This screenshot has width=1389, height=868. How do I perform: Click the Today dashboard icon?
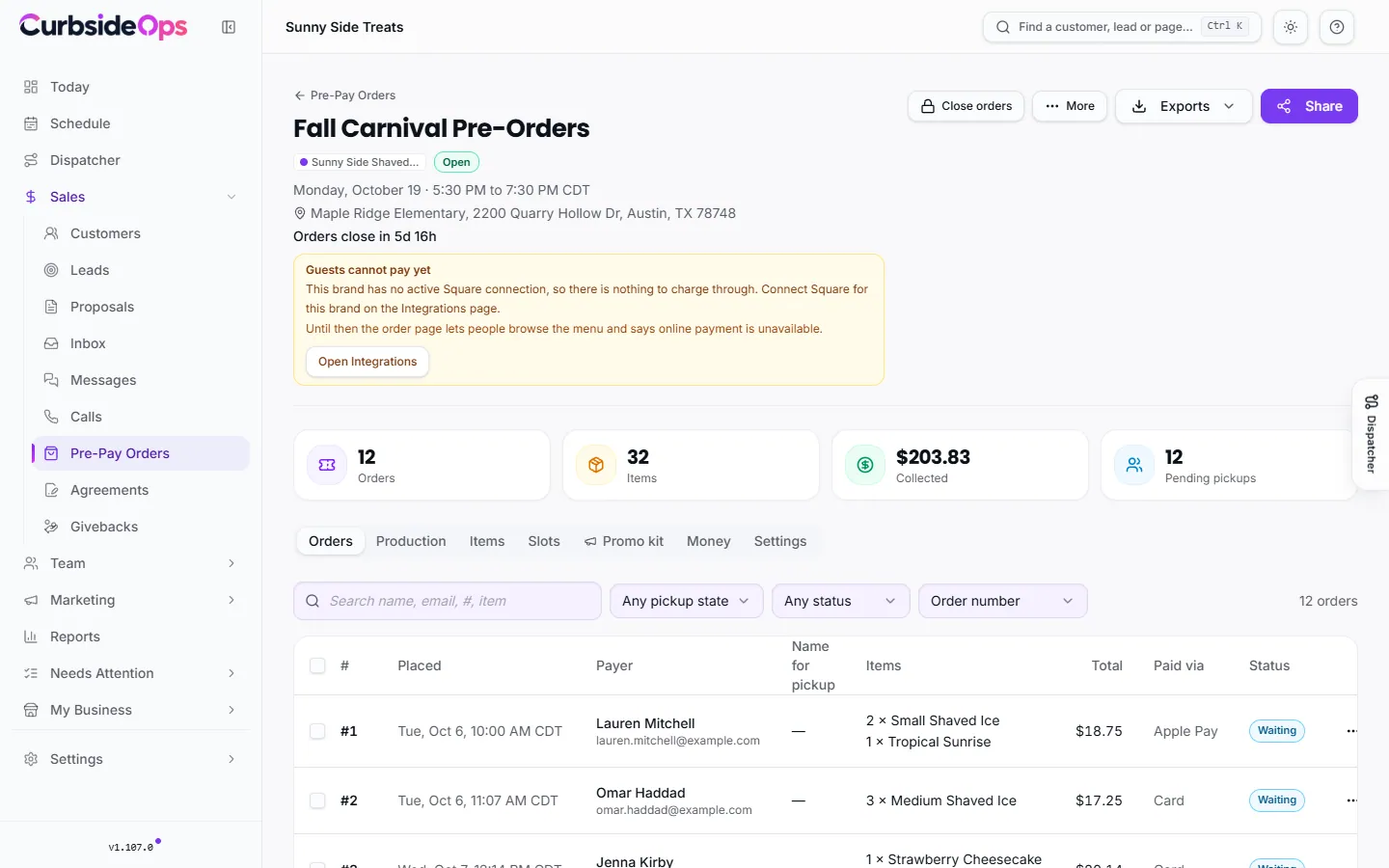[31, 87]
